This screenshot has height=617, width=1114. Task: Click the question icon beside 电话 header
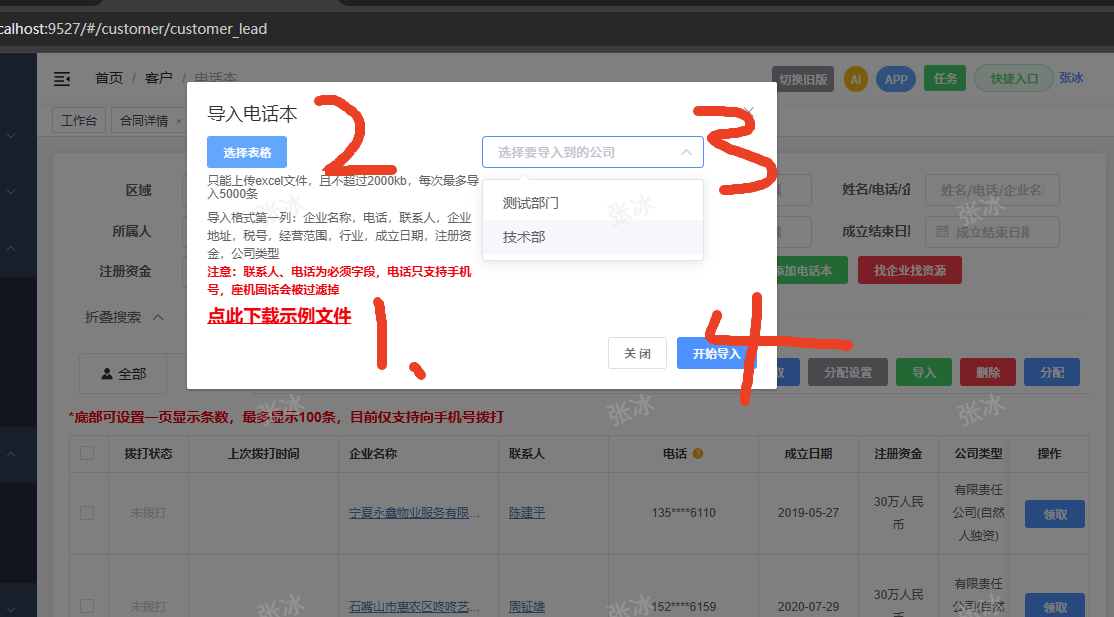(x=698, y=454)
